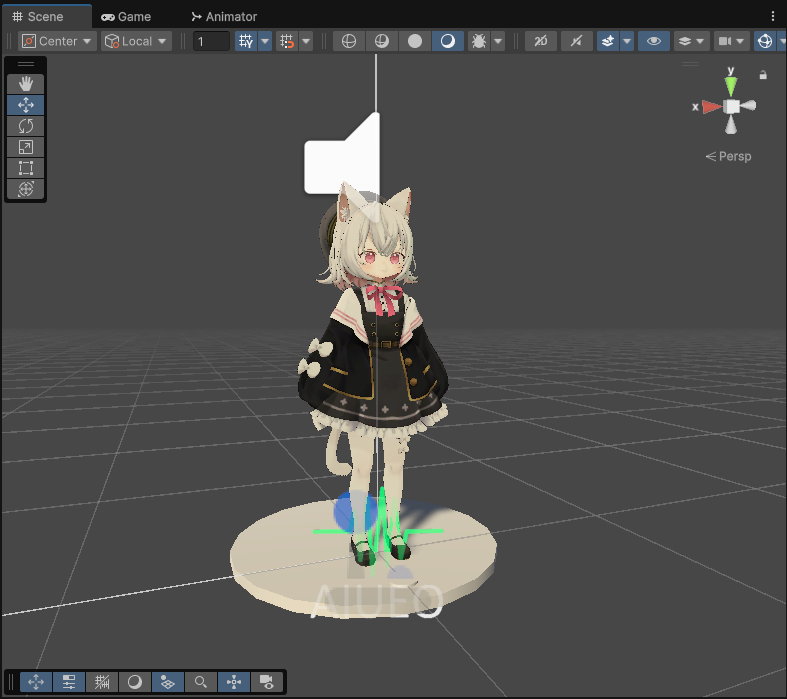Open the Center pivot dropdown

point(57,41)
